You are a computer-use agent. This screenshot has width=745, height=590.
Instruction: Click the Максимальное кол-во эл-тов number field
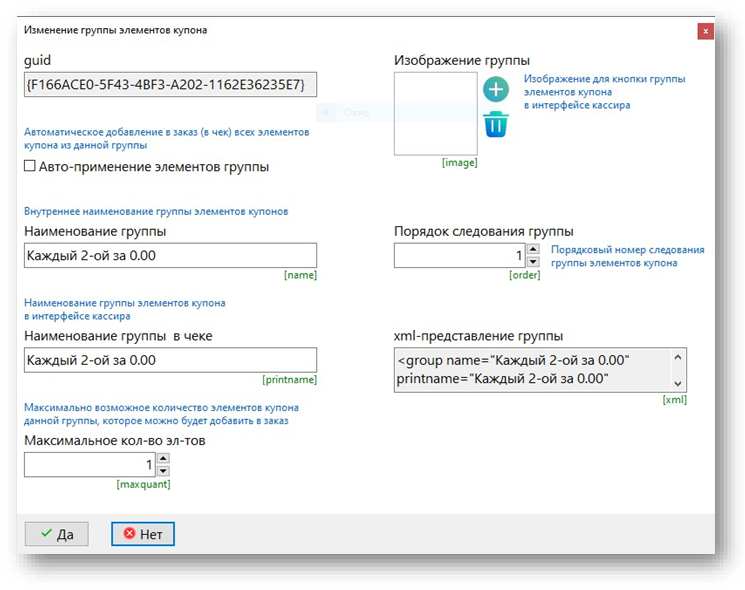click(x=89, y=465)
